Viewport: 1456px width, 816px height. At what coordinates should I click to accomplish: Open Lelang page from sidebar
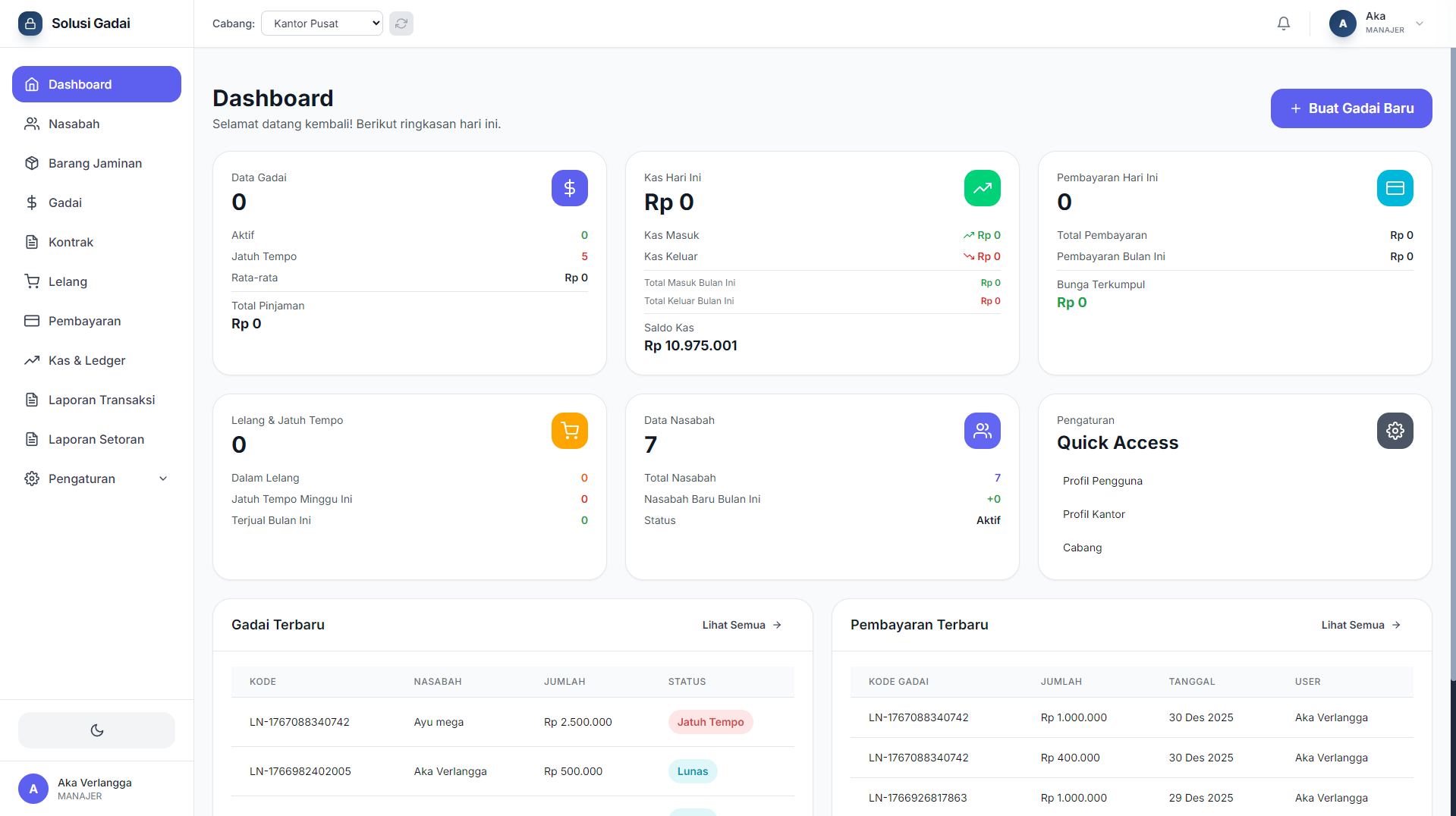pyautogui.click(x=96, y=281)
